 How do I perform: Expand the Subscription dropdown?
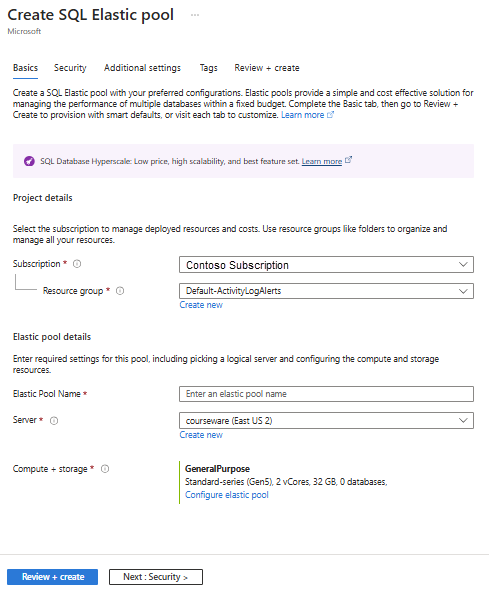pyautogui.click(x=326, y=264)
